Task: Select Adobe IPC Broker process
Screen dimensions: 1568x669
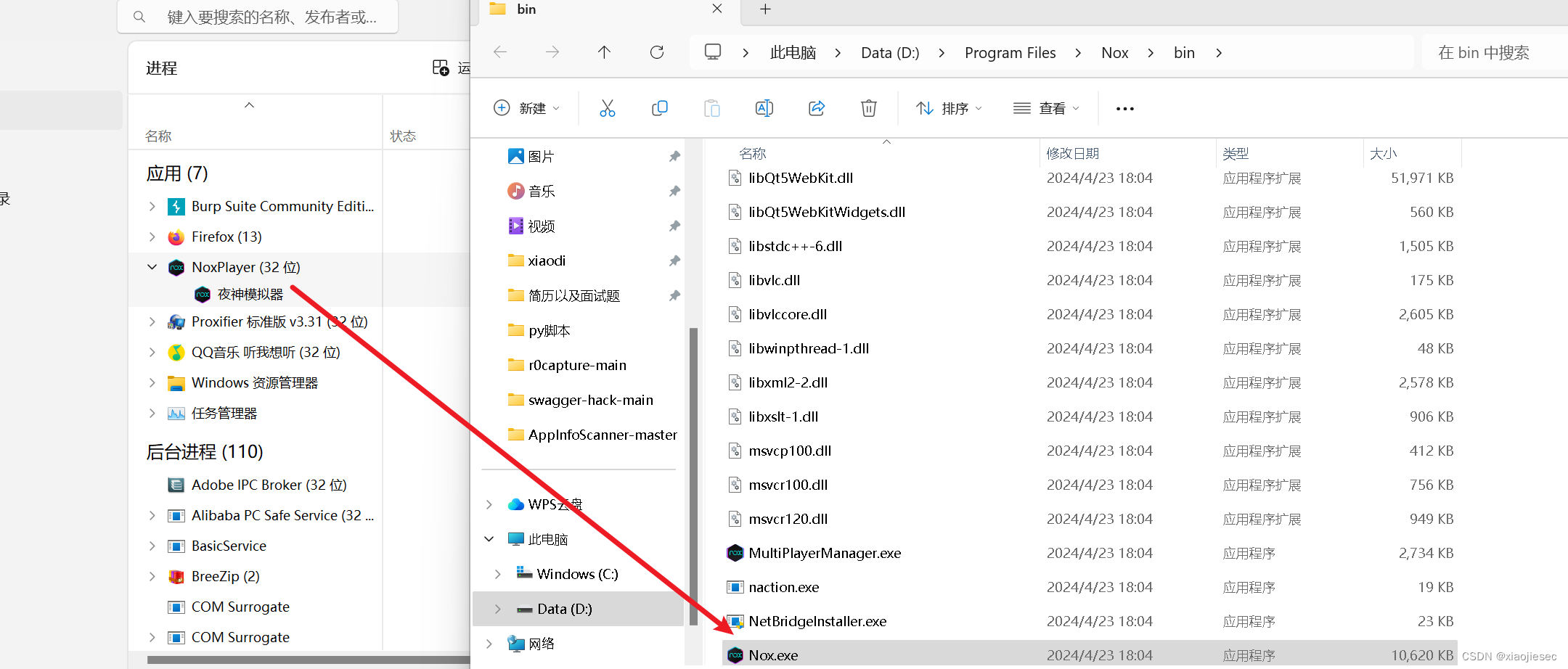Action: point(269,485)
